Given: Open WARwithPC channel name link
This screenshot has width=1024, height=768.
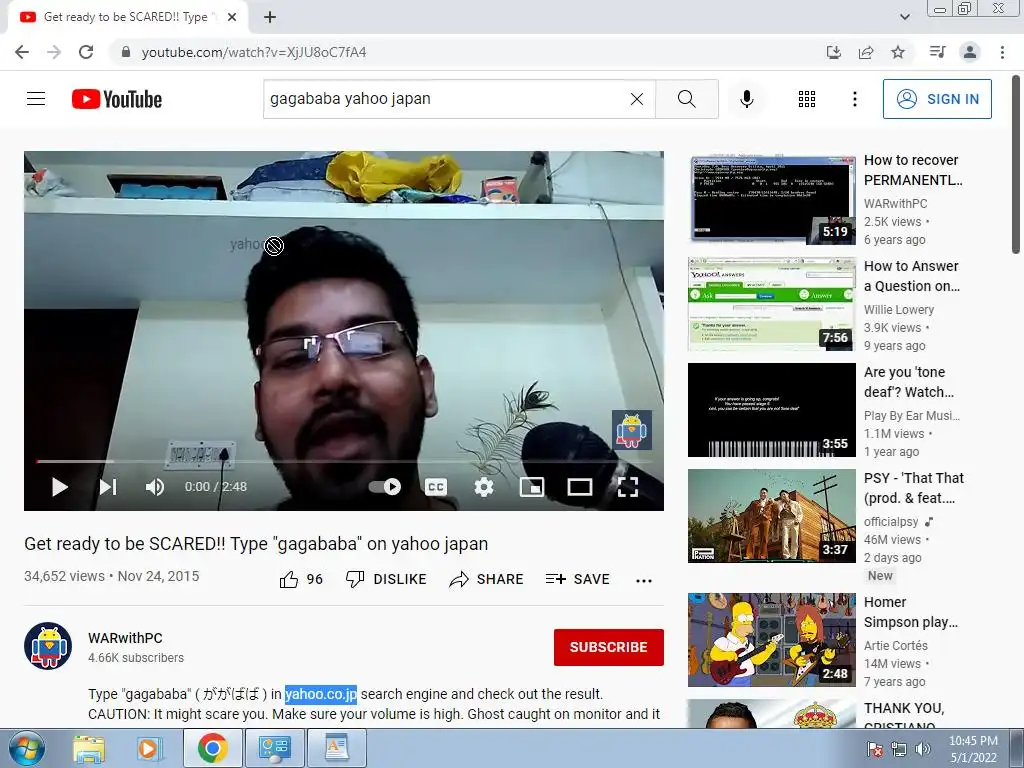Looking at the screenshot, I should tap(125, 638).
